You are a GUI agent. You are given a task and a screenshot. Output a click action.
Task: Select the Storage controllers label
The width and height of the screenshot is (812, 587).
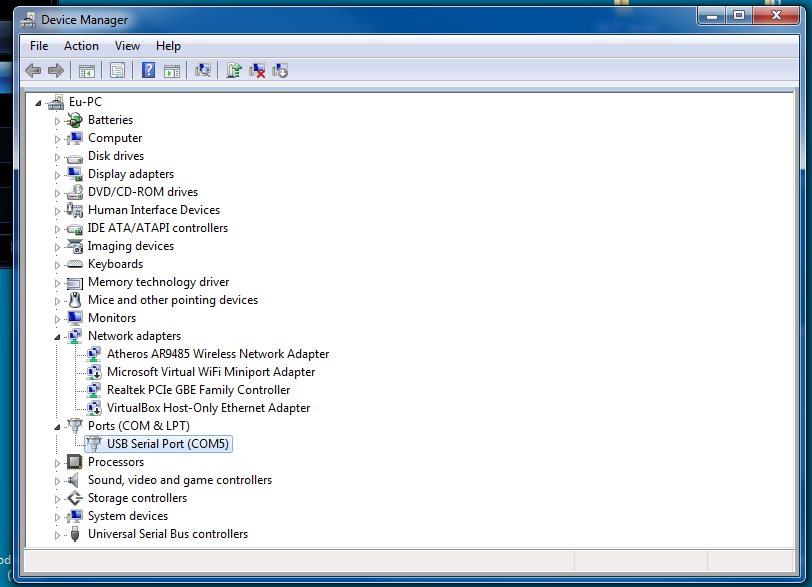click(137, 498)
